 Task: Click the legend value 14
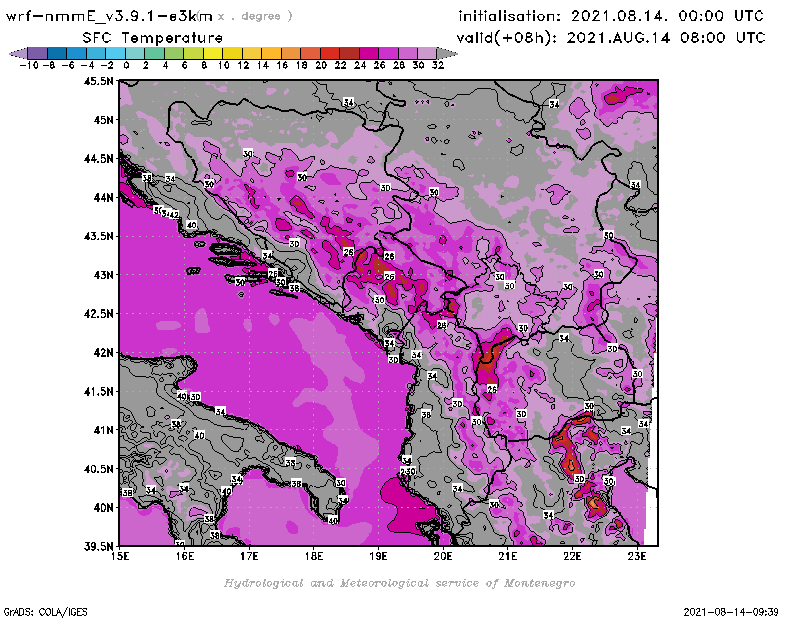(262, 65)
